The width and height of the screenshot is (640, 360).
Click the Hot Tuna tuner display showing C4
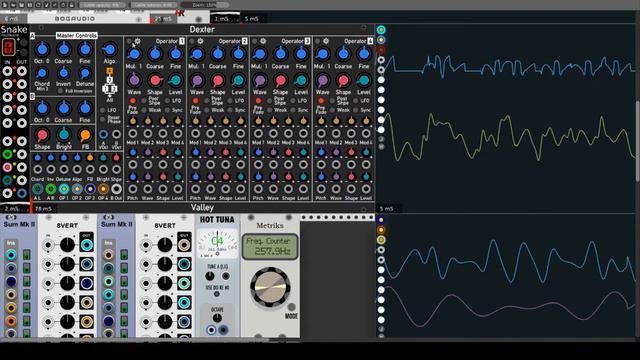coord(217,244)
